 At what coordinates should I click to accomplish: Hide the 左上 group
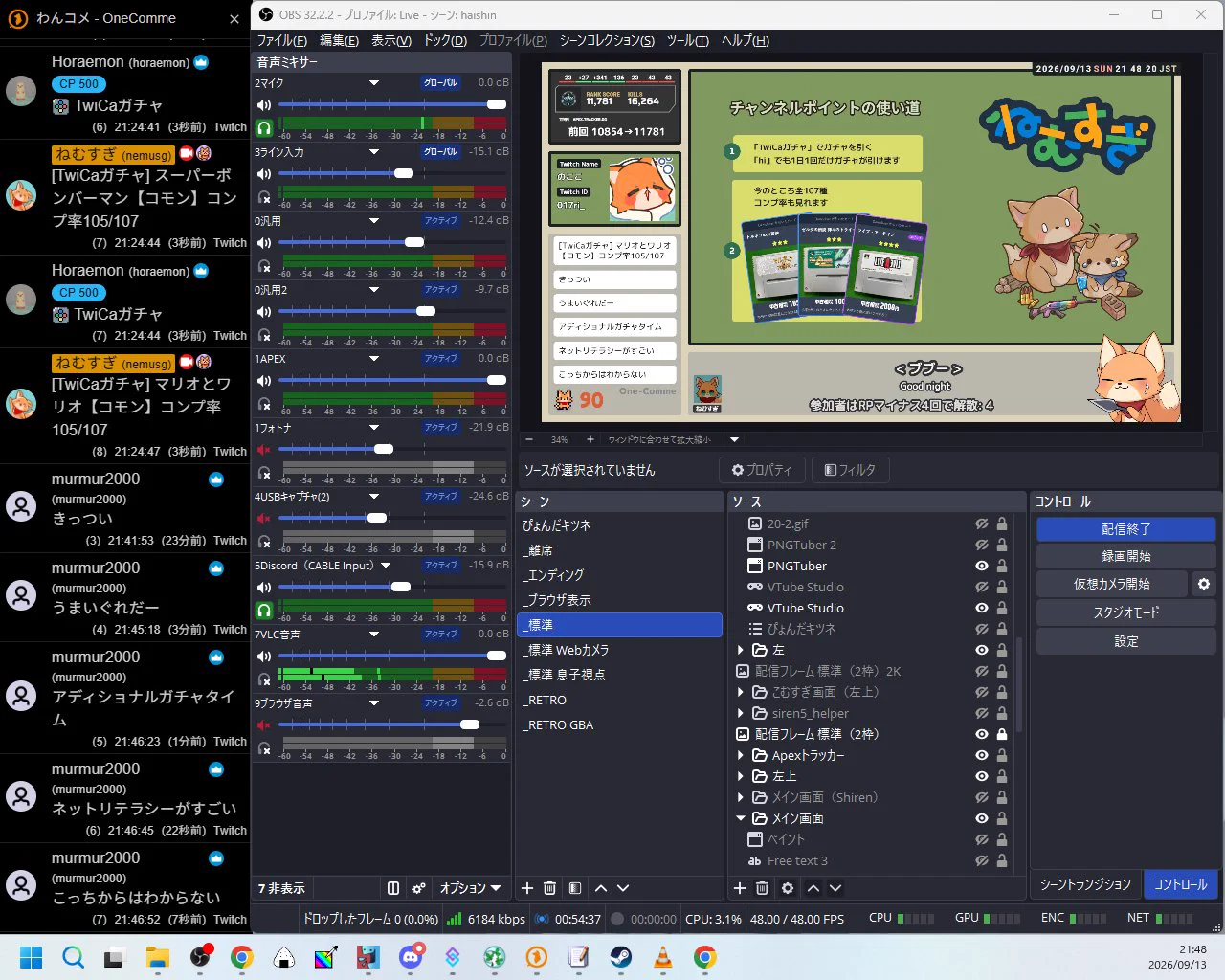pos(982,776)
